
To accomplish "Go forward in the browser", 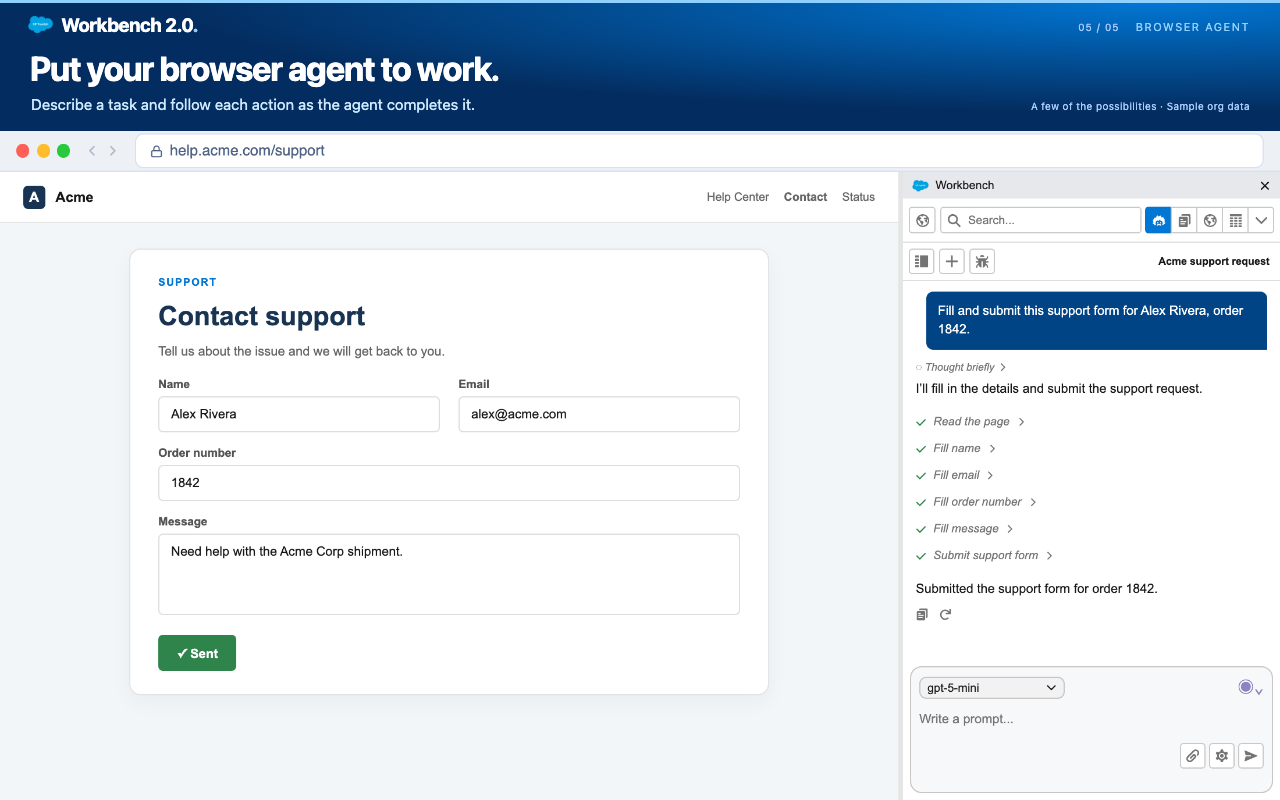I will [x=113, y=151].
